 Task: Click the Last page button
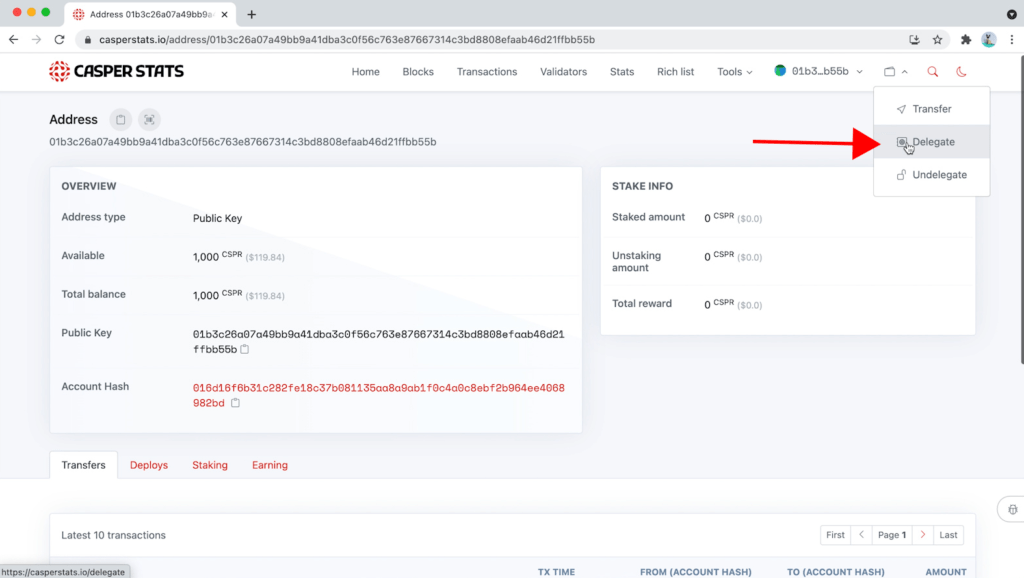click(x=949, y=535)
